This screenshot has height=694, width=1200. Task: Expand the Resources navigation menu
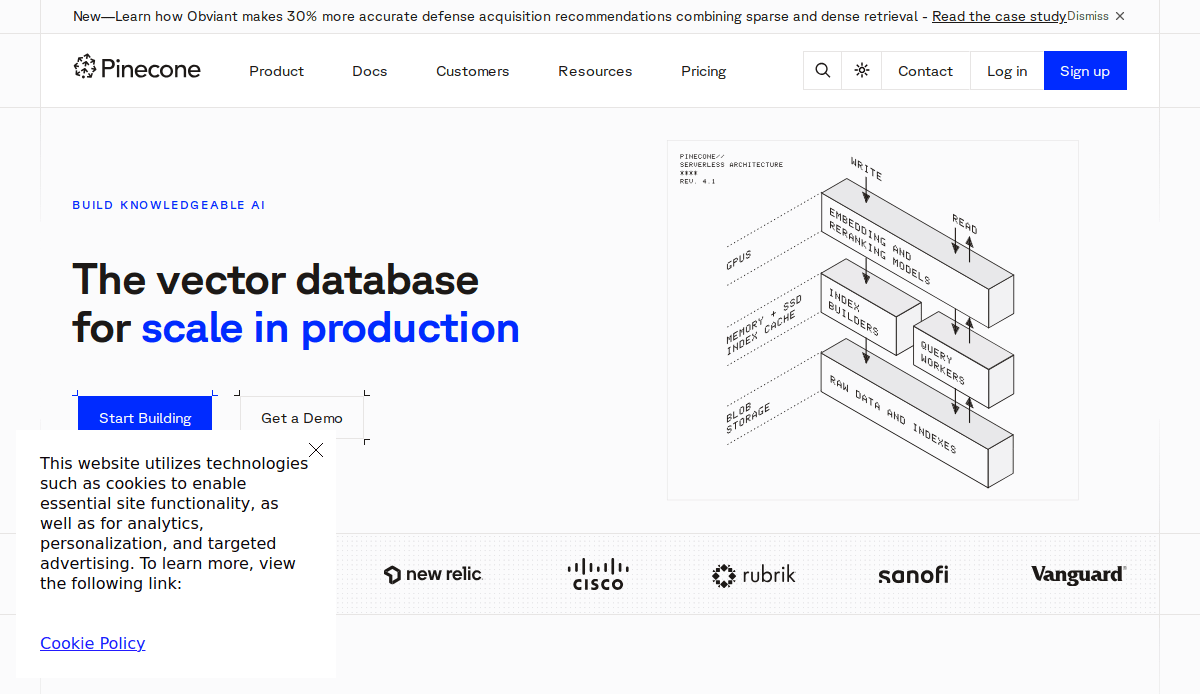[595, 71]
